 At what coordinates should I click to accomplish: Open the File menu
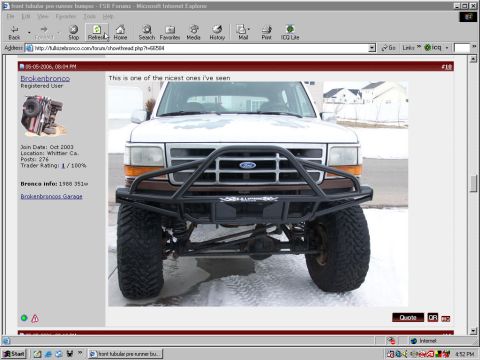pyautogui.click(x=10, y=16)
